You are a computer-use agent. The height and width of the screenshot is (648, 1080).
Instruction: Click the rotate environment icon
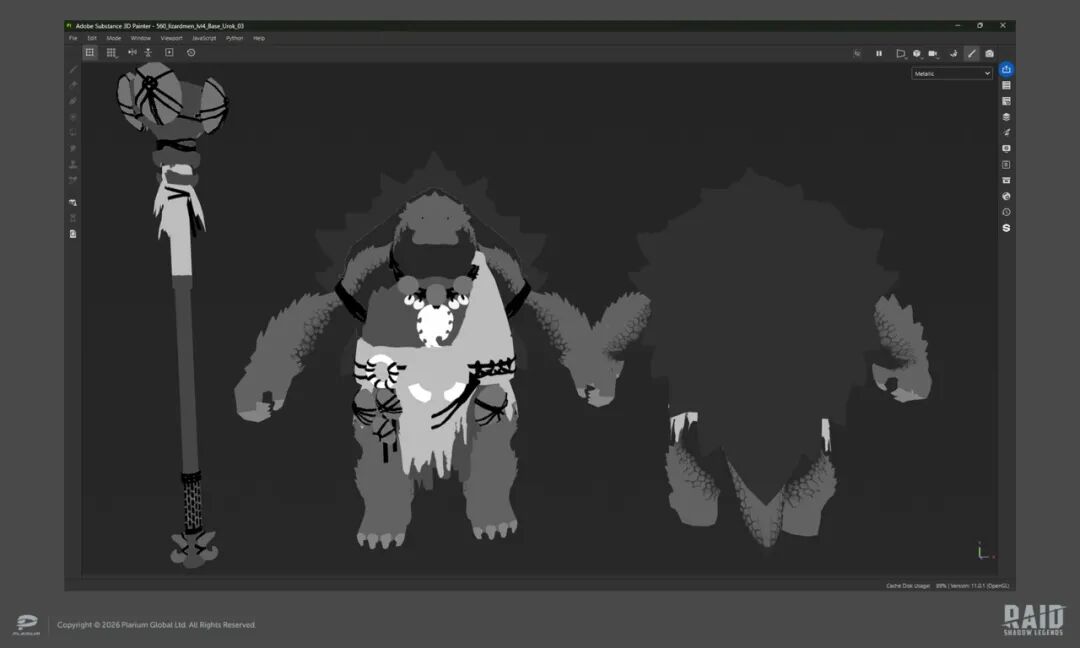point(953,54)
